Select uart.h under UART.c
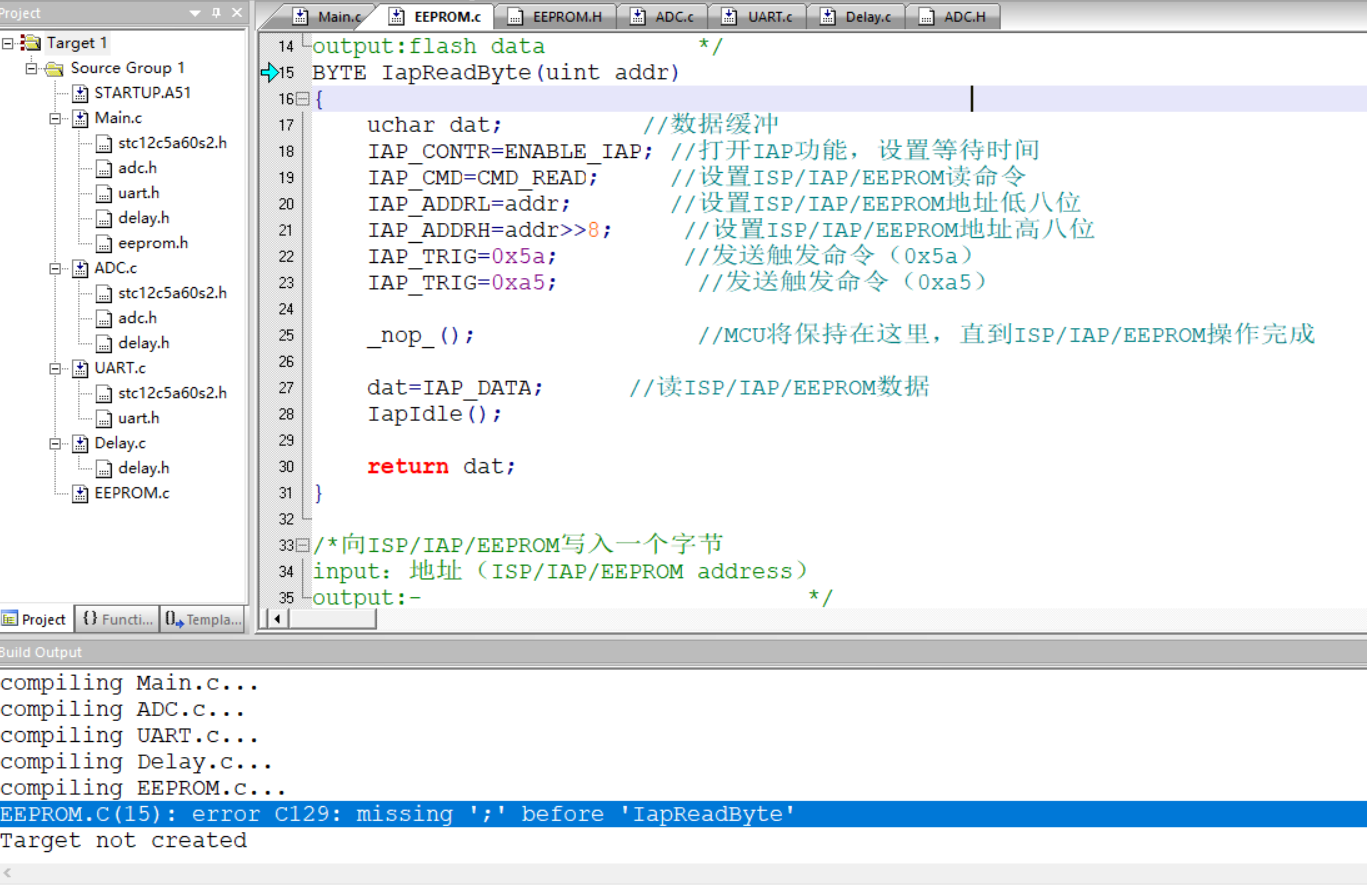Viewport: 1367px width, 885px height. (138, 418)
